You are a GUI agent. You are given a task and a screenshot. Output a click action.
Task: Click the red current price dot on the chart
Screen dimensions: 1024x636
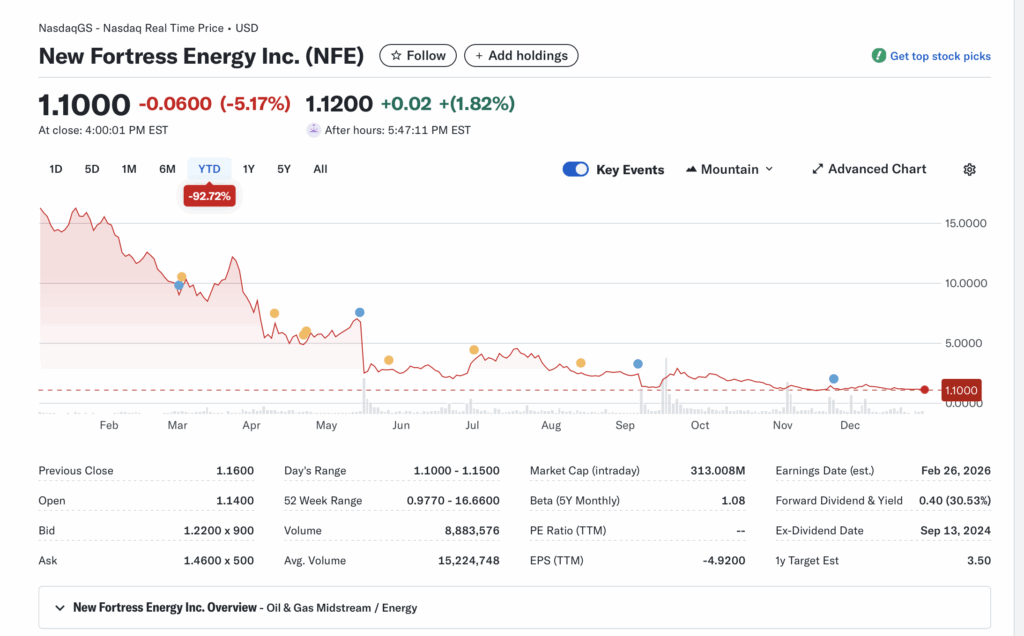[923, 390]
